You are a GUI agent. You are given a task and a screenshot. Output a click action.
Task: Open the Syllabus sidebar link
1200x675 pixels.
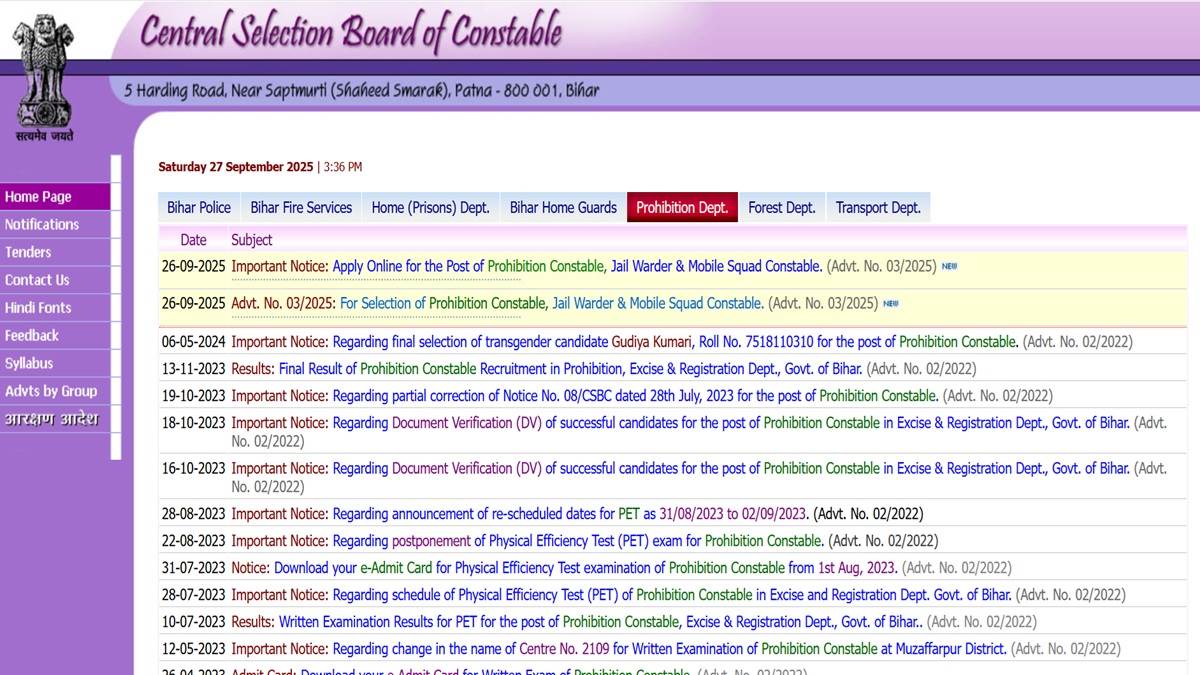pos(55,364)
